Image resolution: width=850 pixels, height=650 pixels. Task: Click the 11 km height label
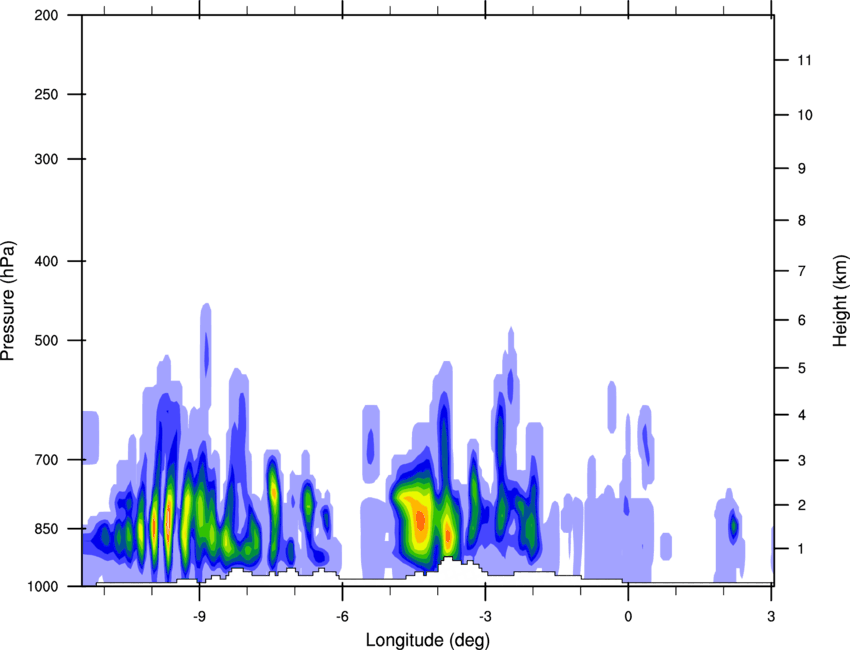(x=805, y=60)
